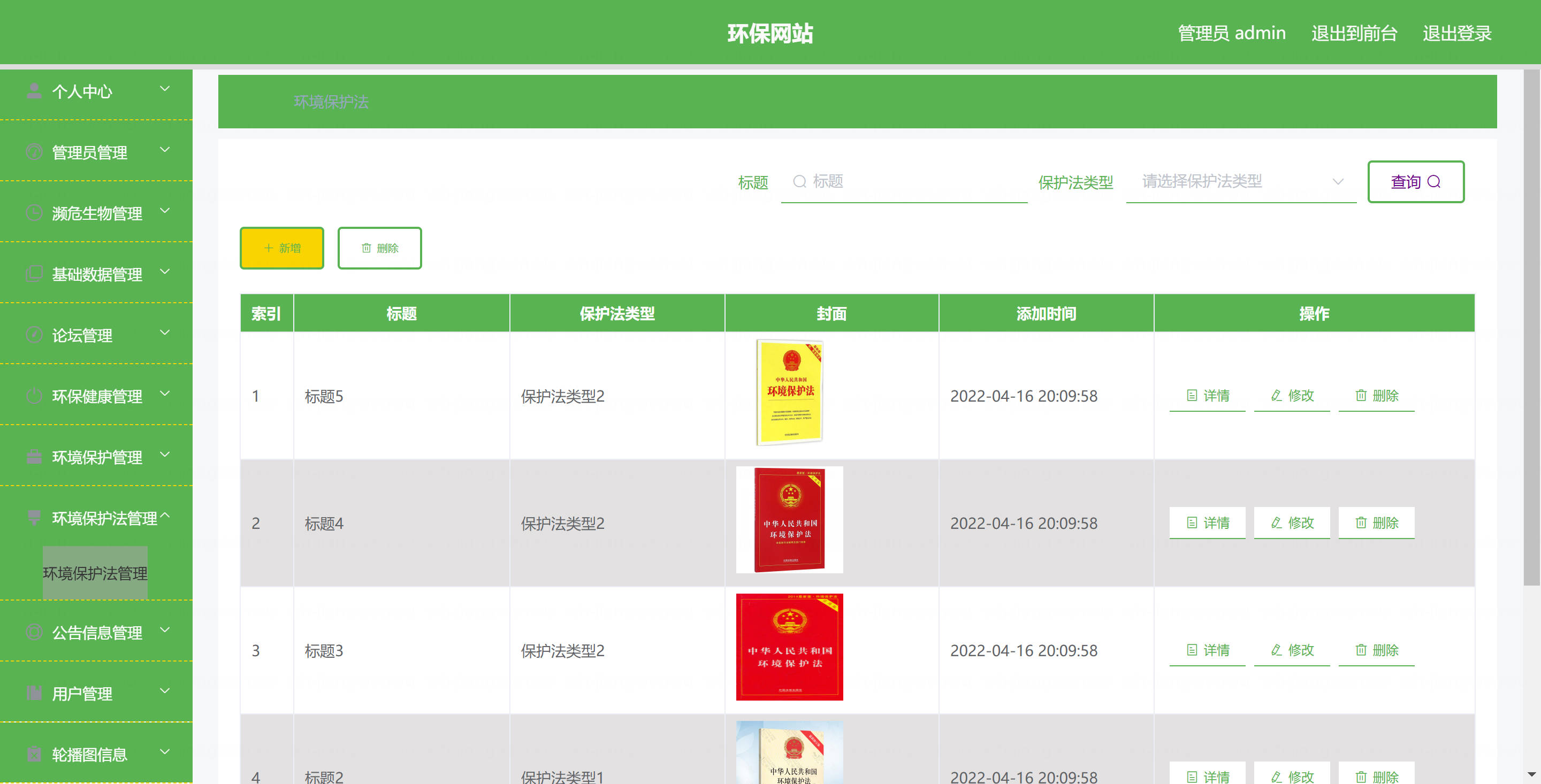The height and width of the screenshot is (784, 1541).
Task: Expand the 个人中心 menu chevron
Action: click(165, 89)
